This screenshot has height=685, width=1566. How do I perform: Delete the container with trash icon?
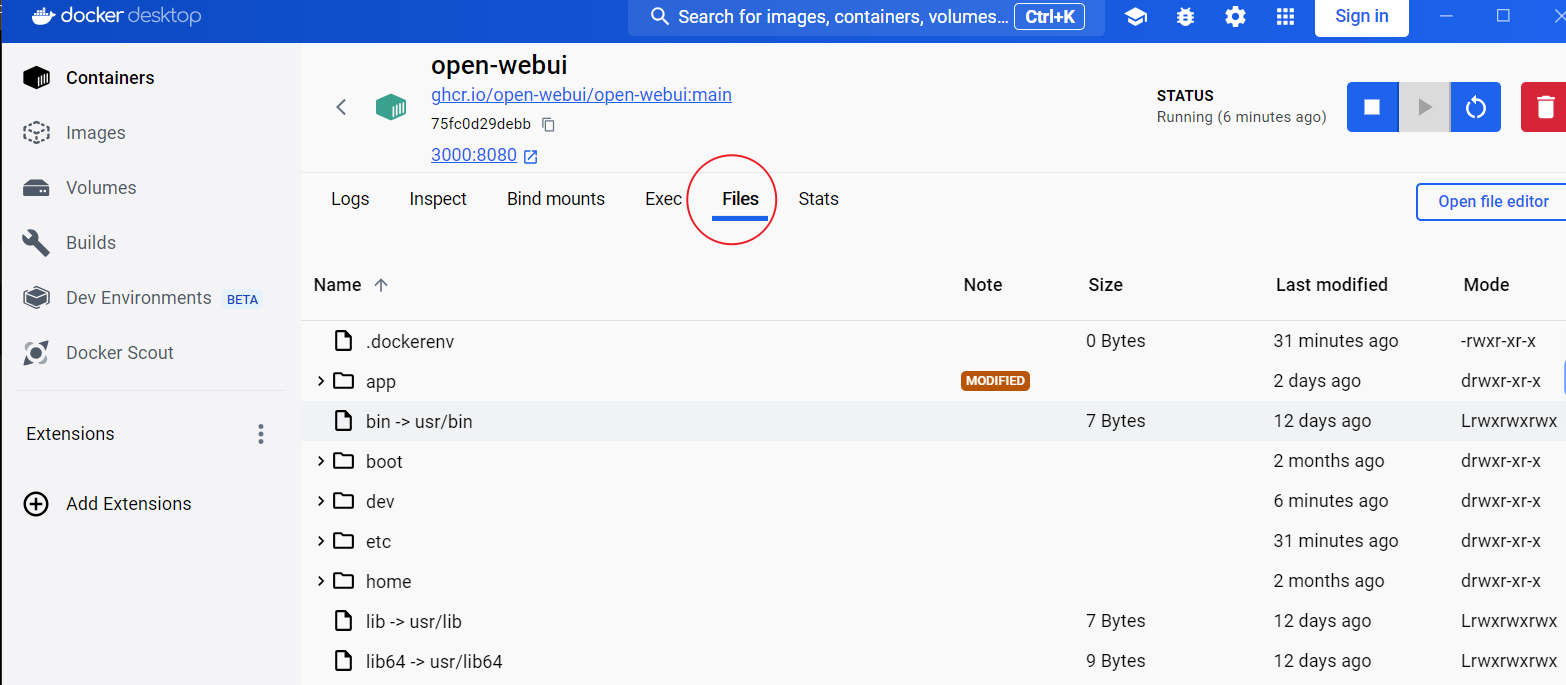point(1545,107)
